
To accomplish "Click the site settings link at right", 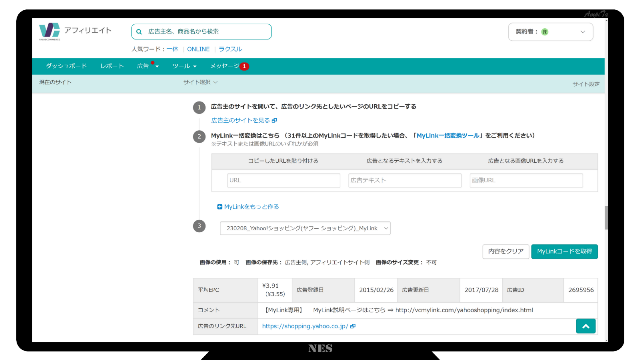I will point(586,84).
